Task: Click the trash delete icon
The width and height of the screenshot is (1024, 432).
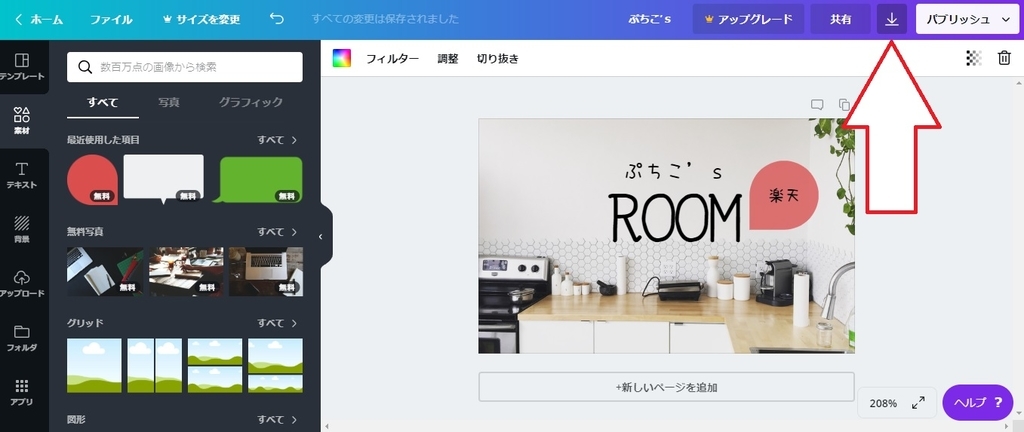Action: [x=1004, y=59]
